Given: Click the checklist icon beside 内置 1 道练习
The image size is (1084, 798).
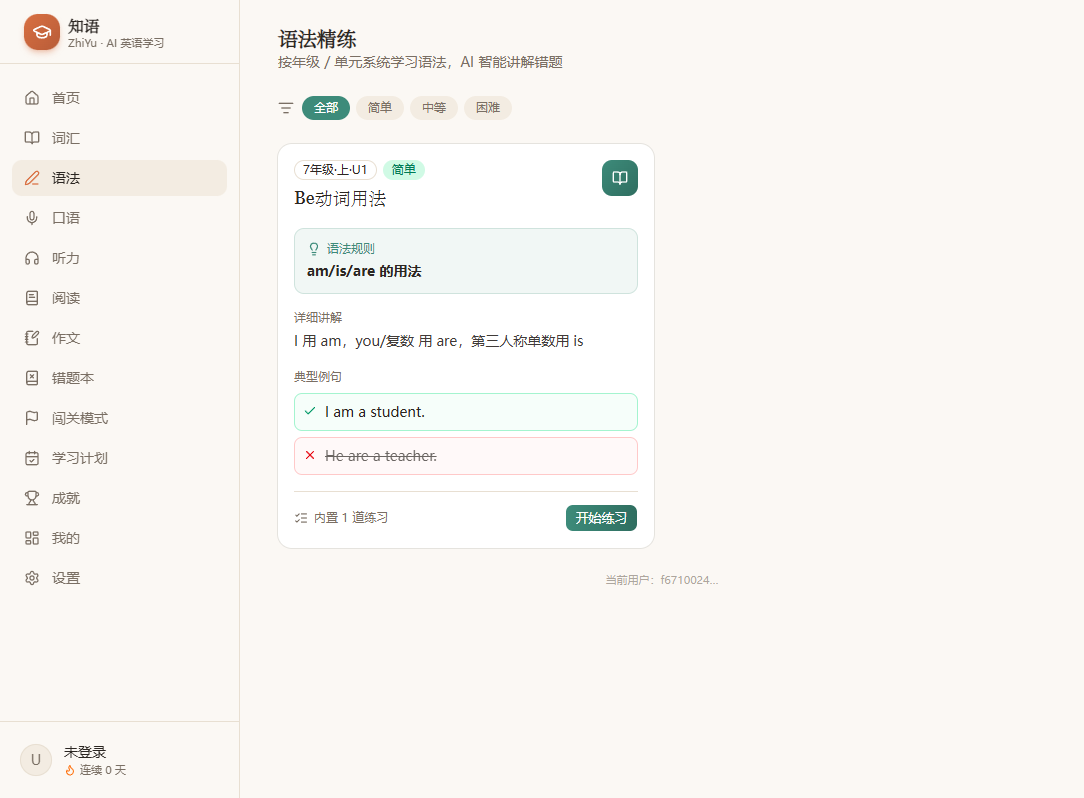Looking at the screenshot, I should [301, 518].
